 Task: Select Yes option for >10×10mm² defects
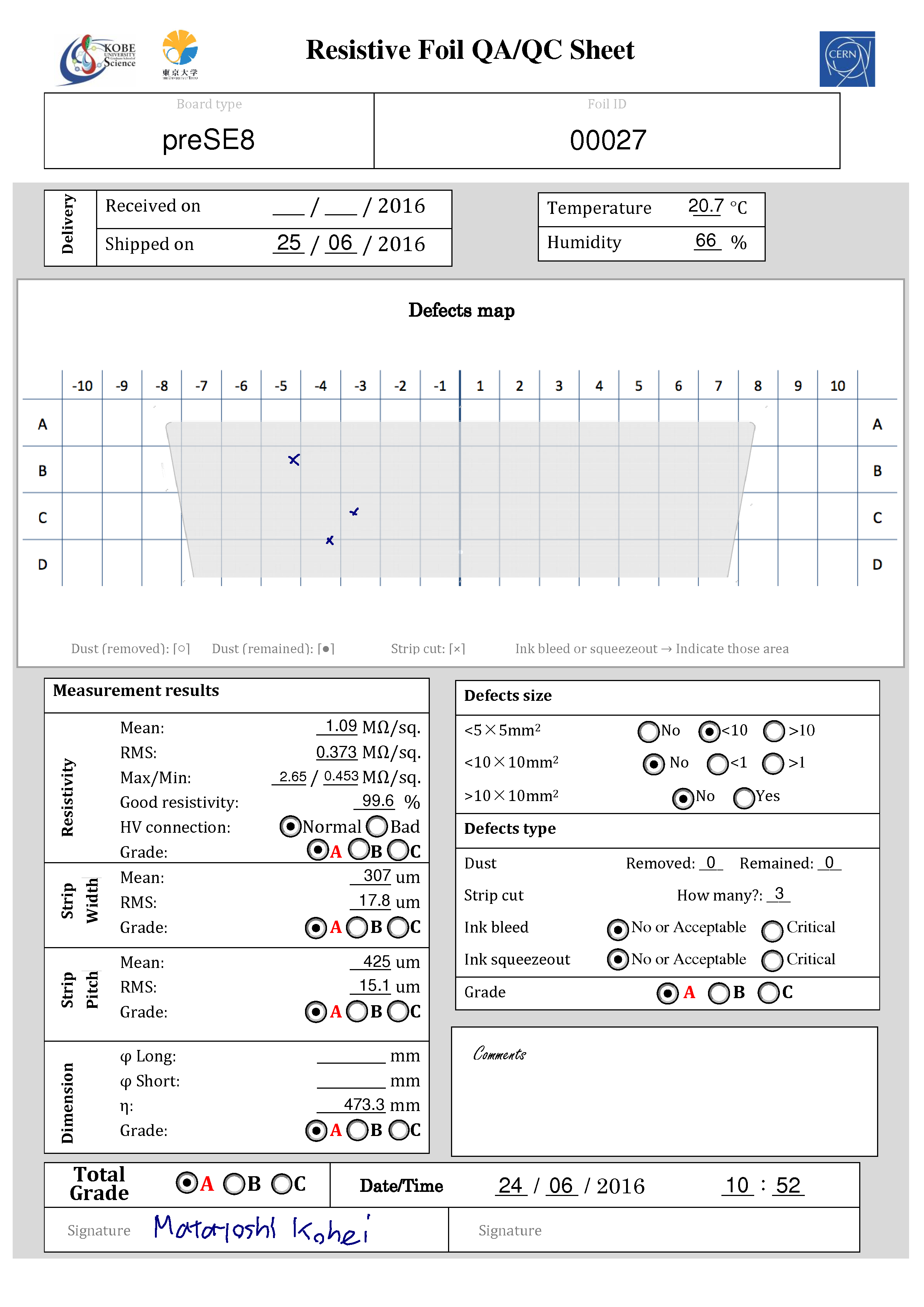tap(744, 798)
